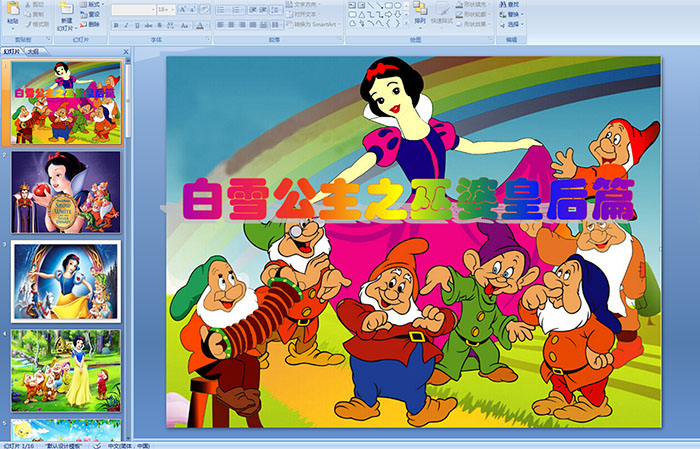The image size is (700, 449).
Task: Toggle Italic formatting
Action: tap(126, 25)
